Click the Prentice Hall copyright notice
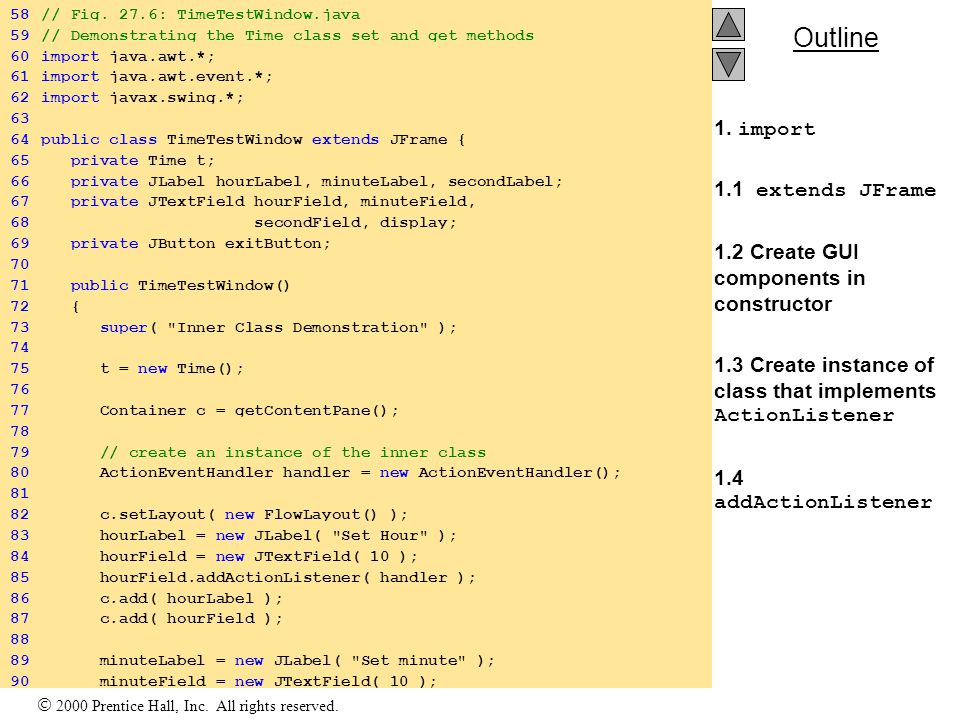This screenshot has height=720, width=960. pyautogui.click(x=188, y=706)
